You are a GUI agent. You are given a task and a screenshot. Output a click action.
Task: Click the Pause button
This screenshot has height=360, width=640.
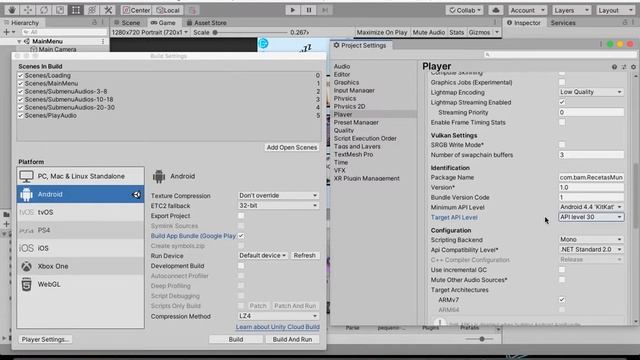pyautogui.click(x=309, y=10)
